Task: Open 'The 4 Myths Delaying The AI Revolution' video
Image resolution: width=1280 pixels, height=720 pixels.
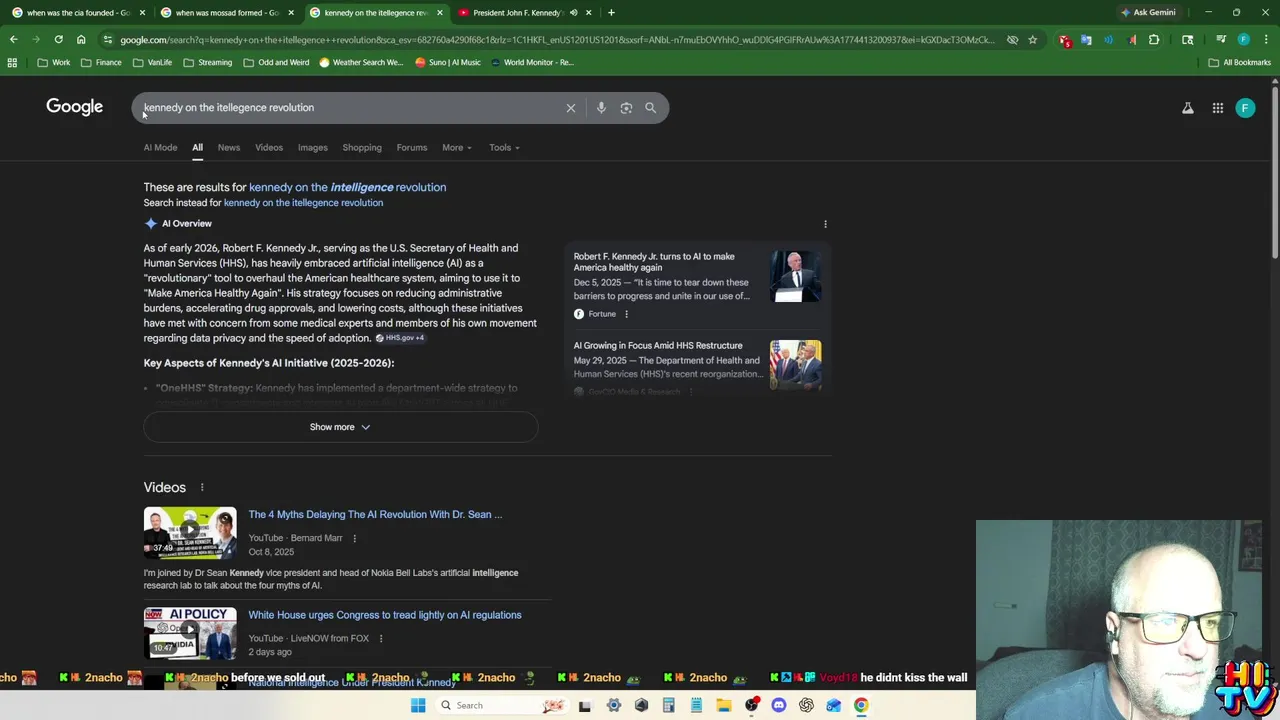Action: (375, 515)
